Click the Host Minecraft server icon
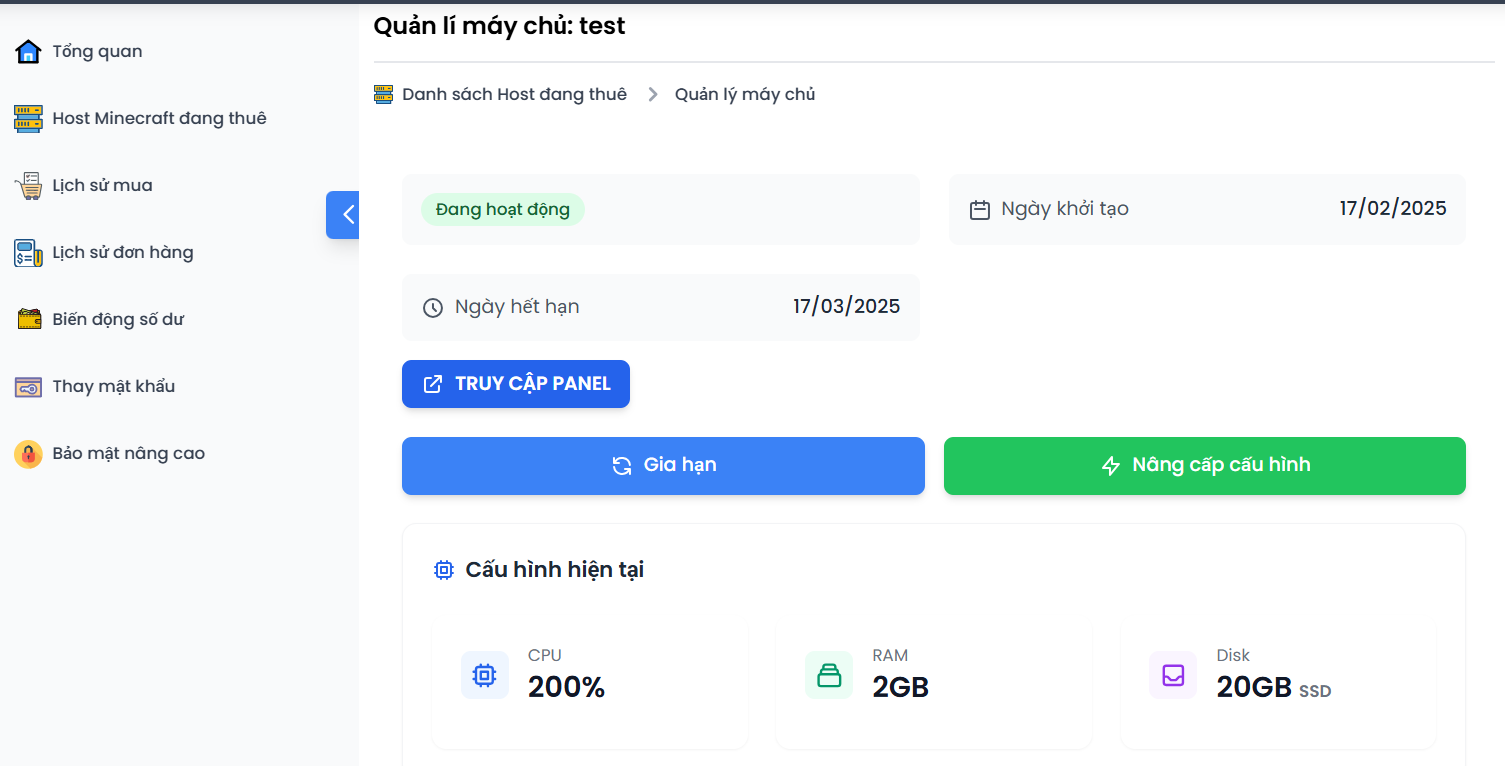The image size is (1505, 766). coord(28,119)
